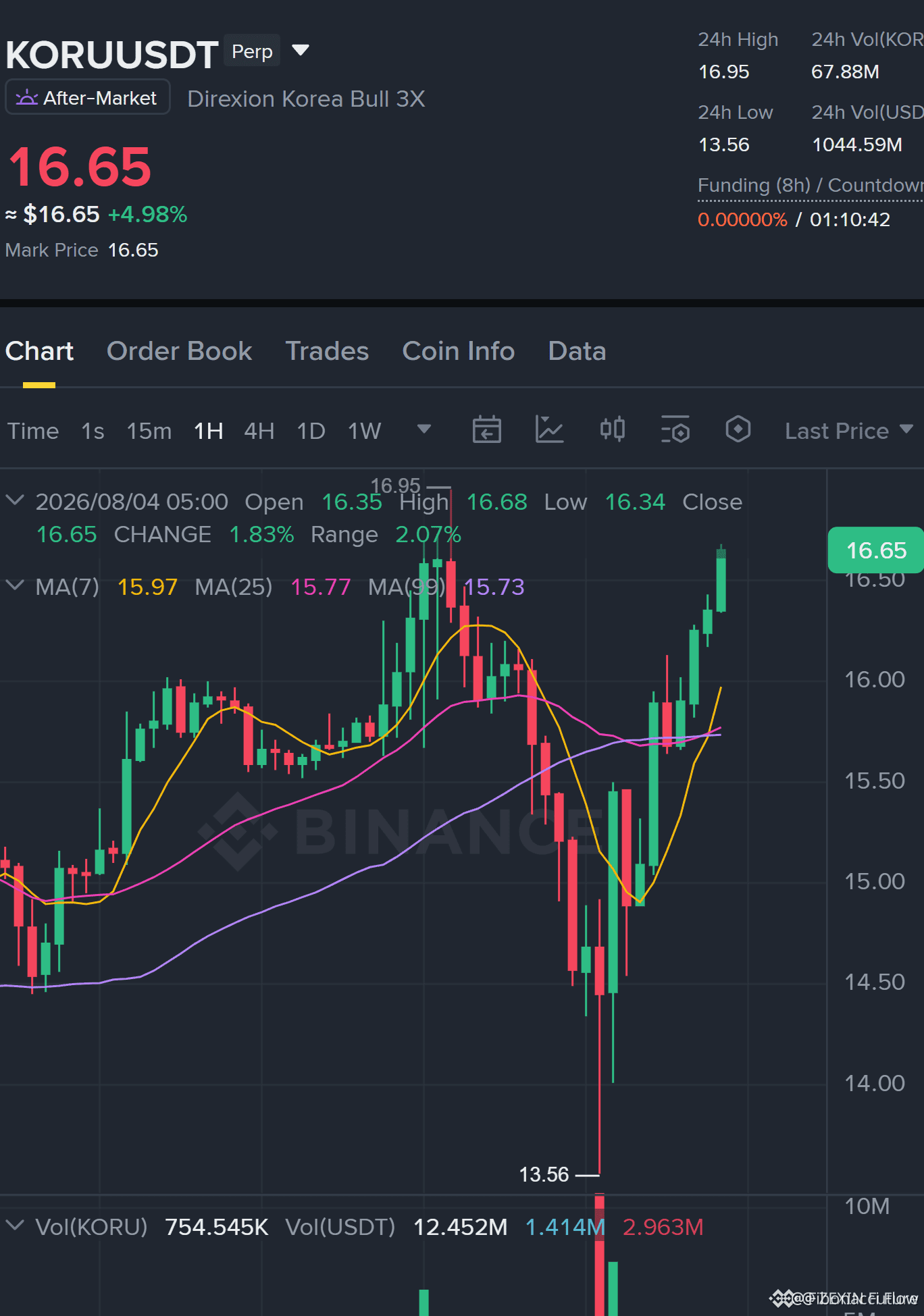Click the 14.00 price axis label
The width and height of the screenshot is (924, 1316).
[874, 1083]
